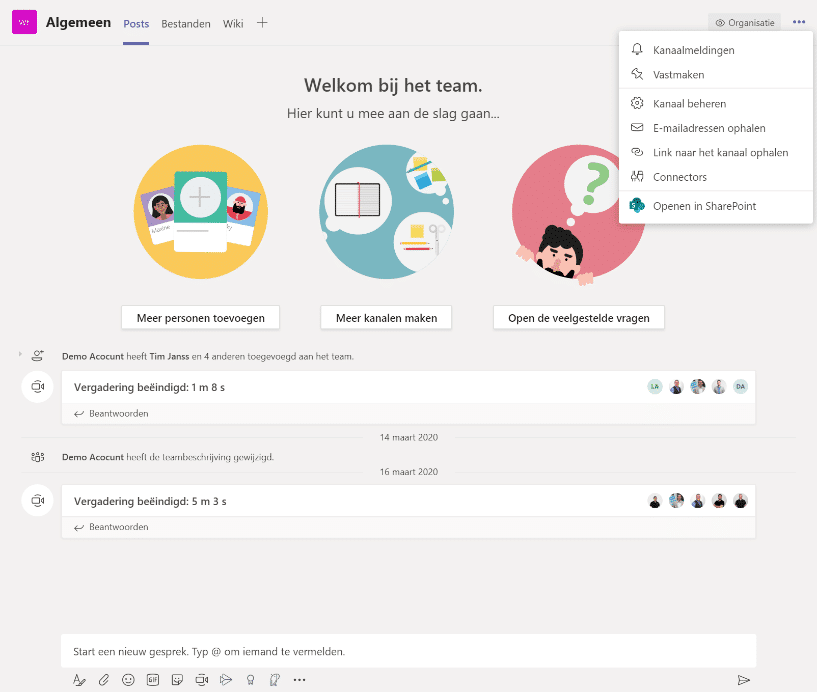Click the meeting icon next to 1 m 8 s meeting
The width and height of the screenshot is (817, 692).
tap(38, 387)
